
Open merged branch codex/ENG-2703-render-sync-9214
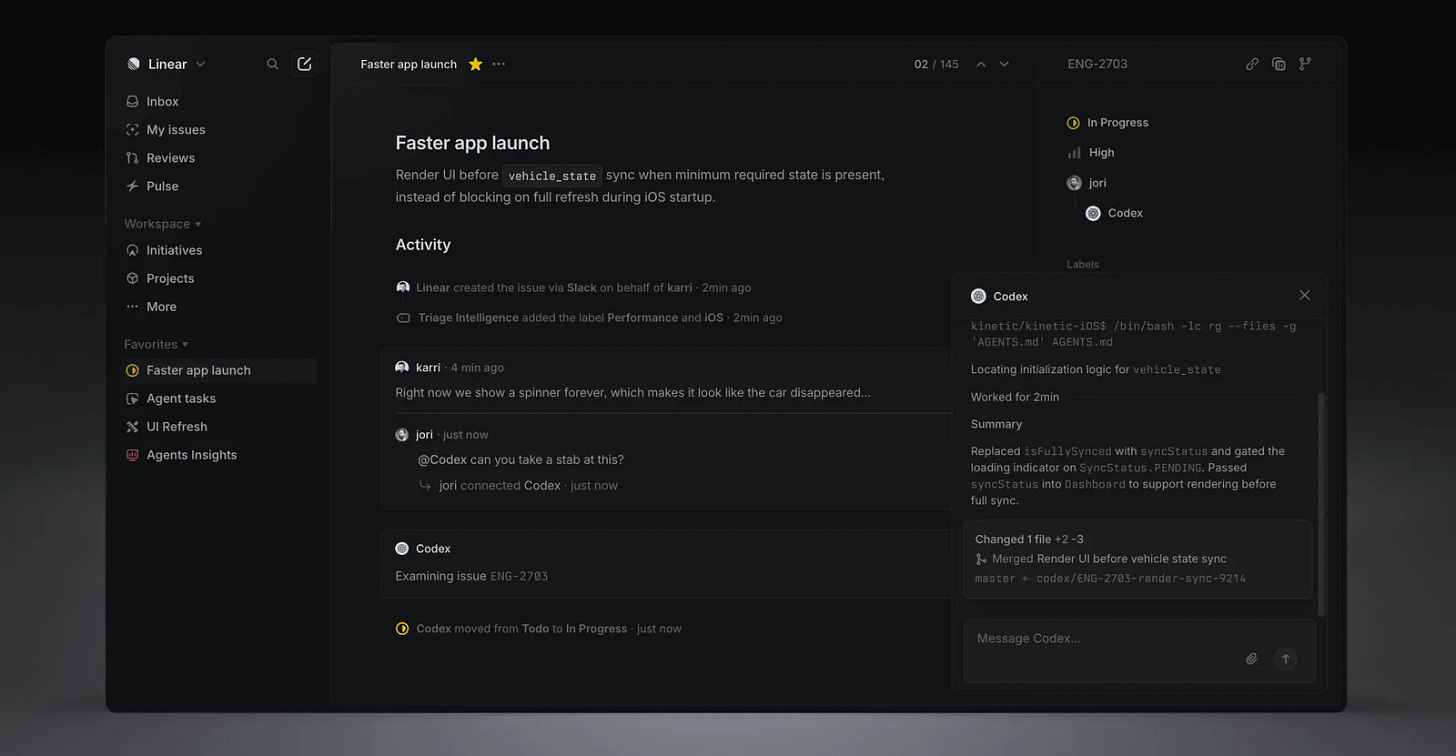1141,578
